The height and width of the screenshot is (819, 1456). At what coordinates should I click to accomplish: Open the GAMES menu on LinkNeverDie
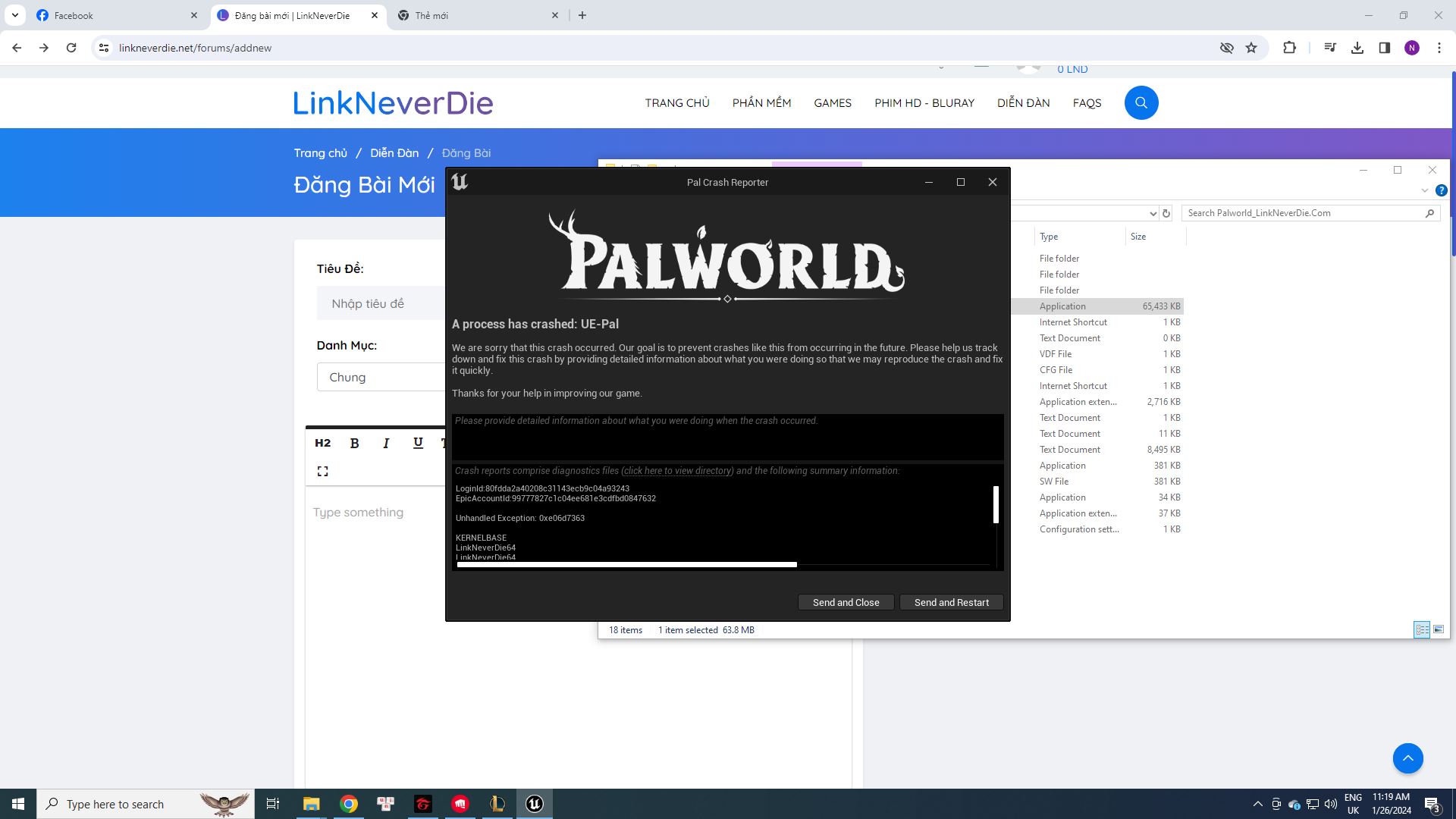[832, 102]
